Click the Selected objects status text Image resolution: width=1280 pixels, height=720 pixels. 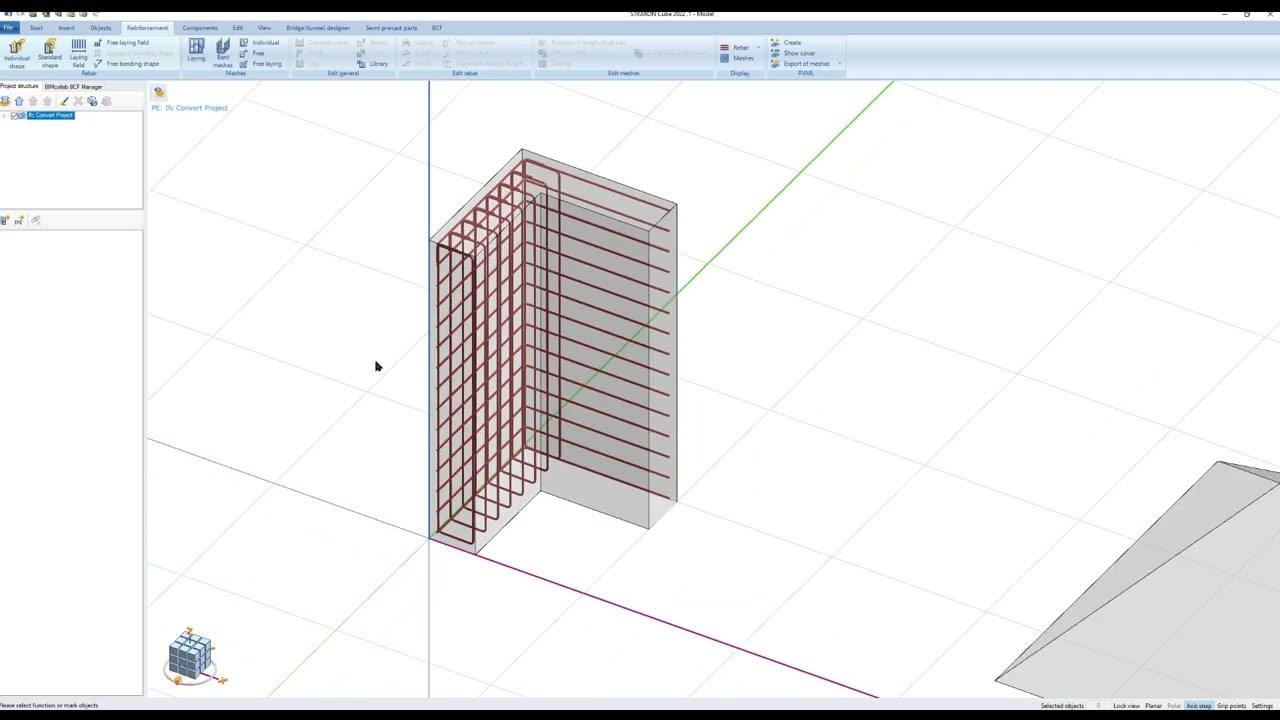click(x=1062, y=706)
